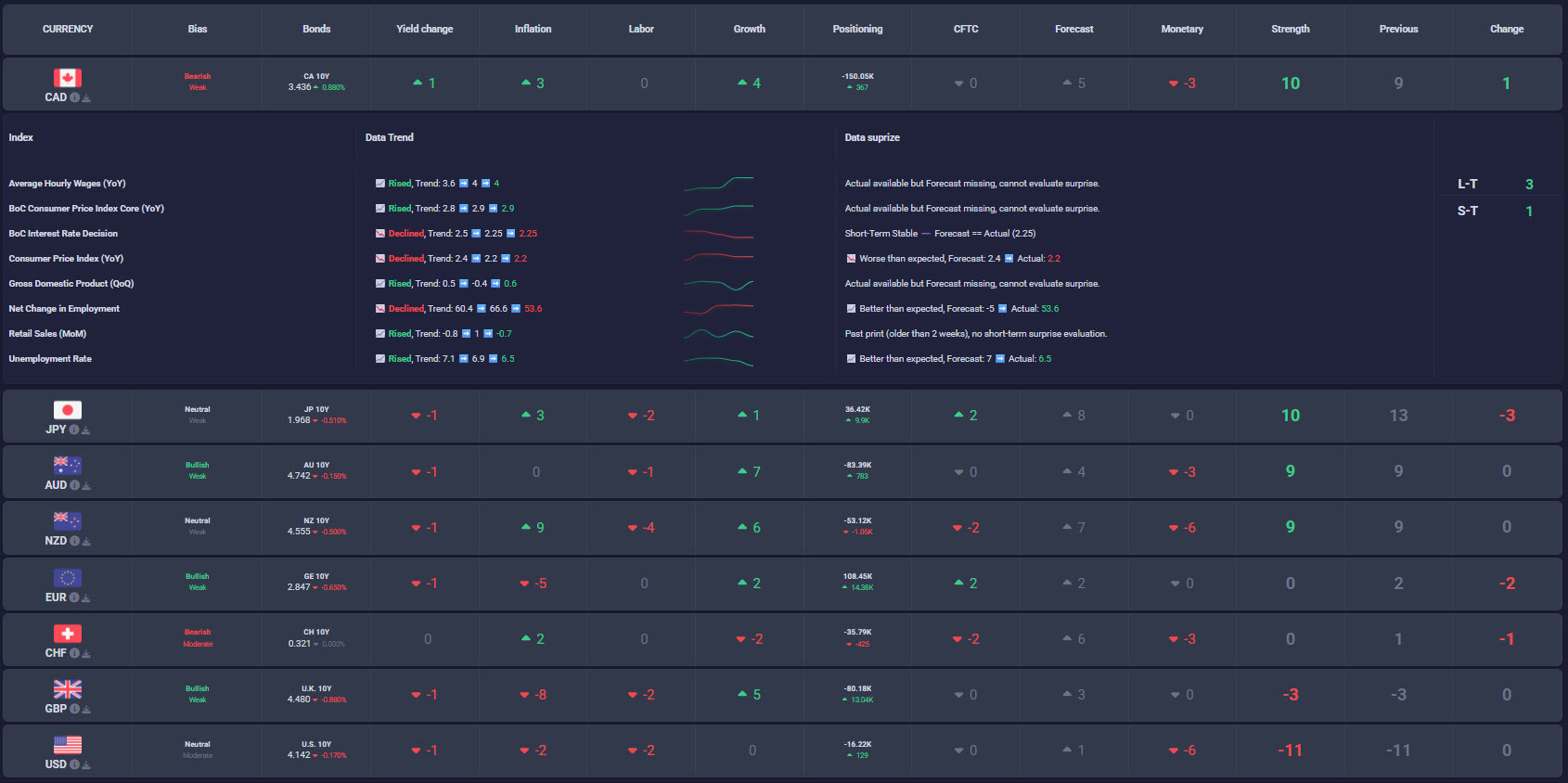Click the EUR positioning value 108.45K

point(857,576)
